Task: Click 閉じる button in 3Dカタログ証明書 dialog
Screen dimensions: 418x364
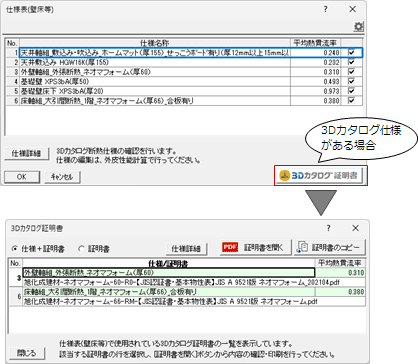Action: click(26, 353)
